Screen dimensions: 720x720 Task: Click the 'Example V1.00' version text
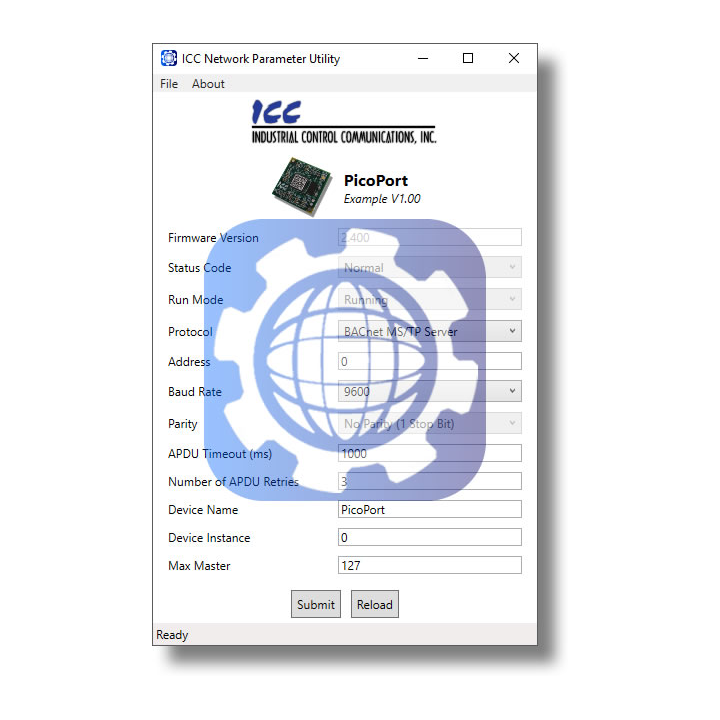coord(382,199)
